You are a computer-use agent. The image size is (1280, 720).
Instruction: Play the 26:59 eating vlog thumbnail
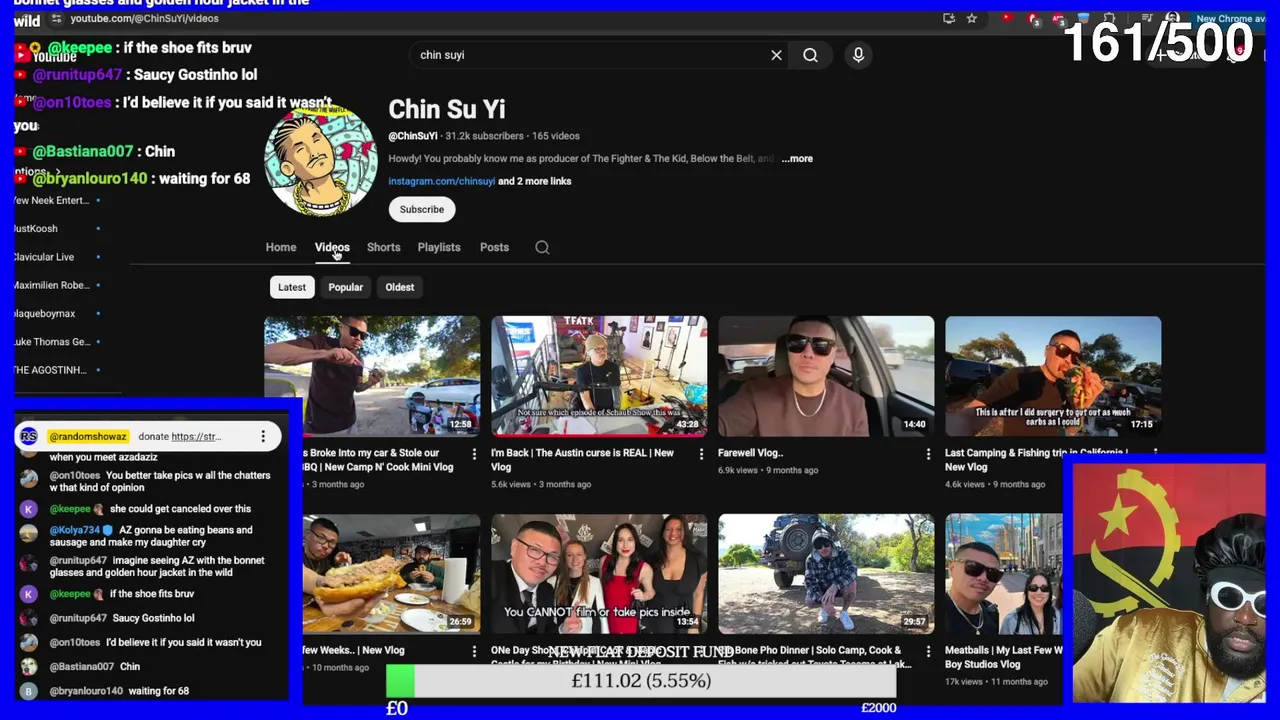(391, 574)
